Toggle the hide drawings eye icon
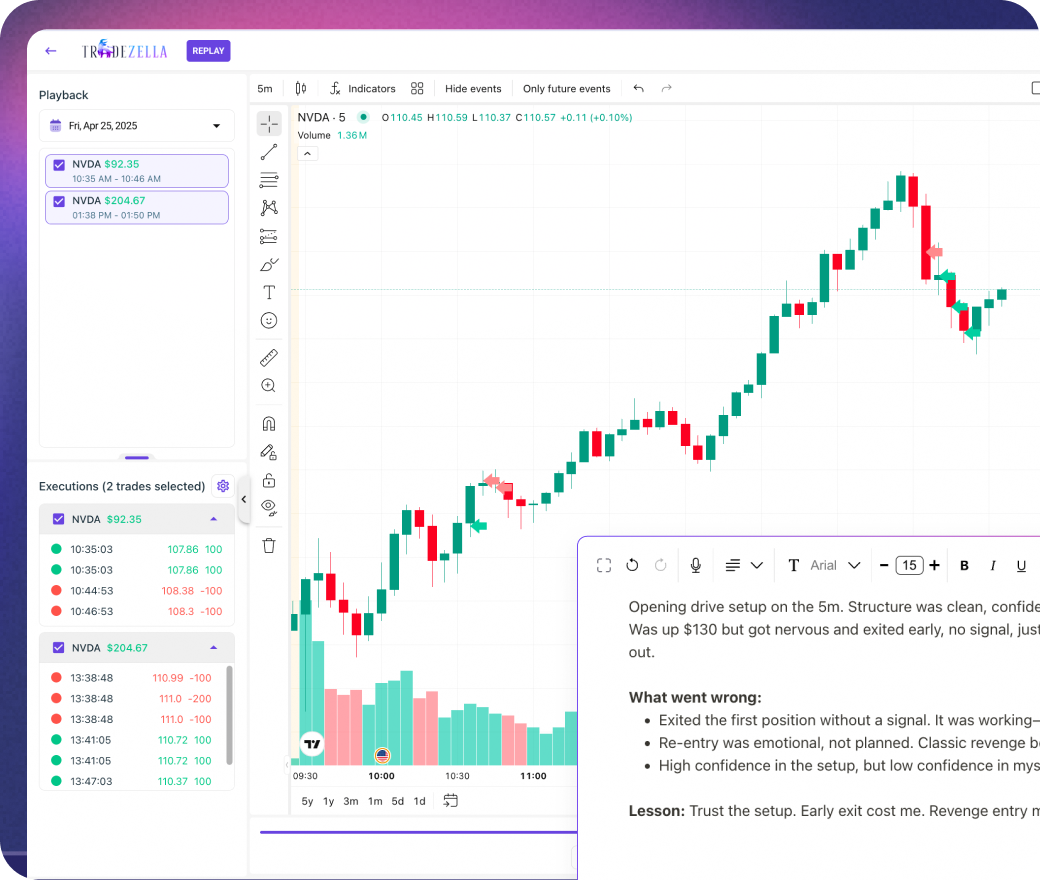Image resolution: width=1040 pixels, height=880 pixels. tap(269, 507)
